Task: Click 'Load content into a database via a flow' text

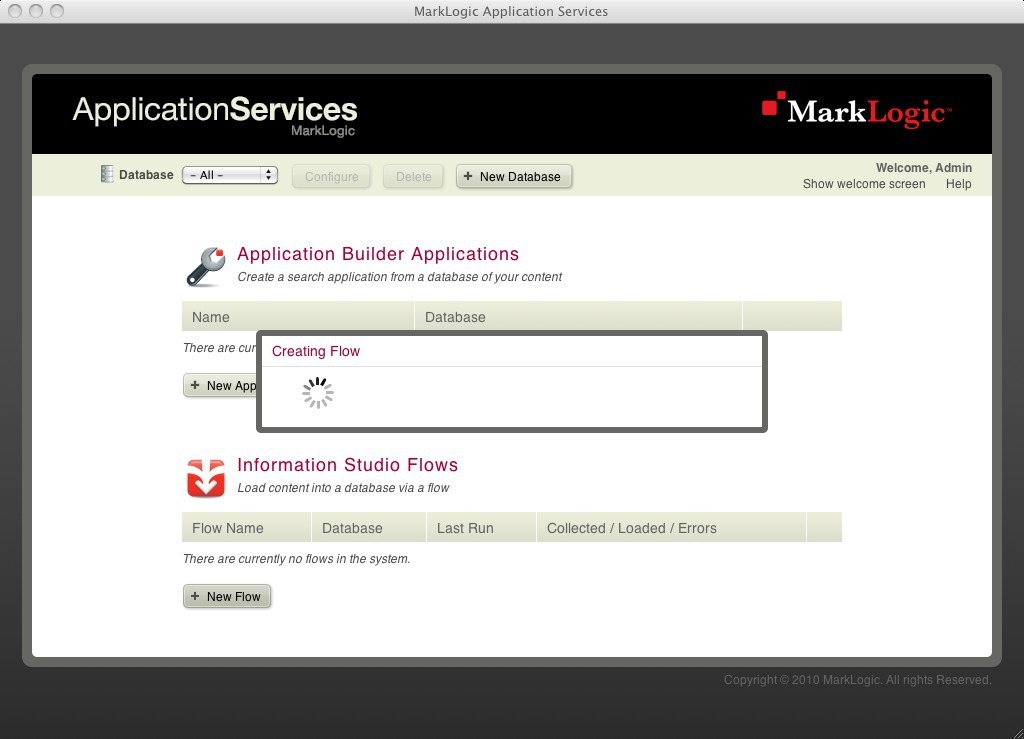Action: pos(343,488)
